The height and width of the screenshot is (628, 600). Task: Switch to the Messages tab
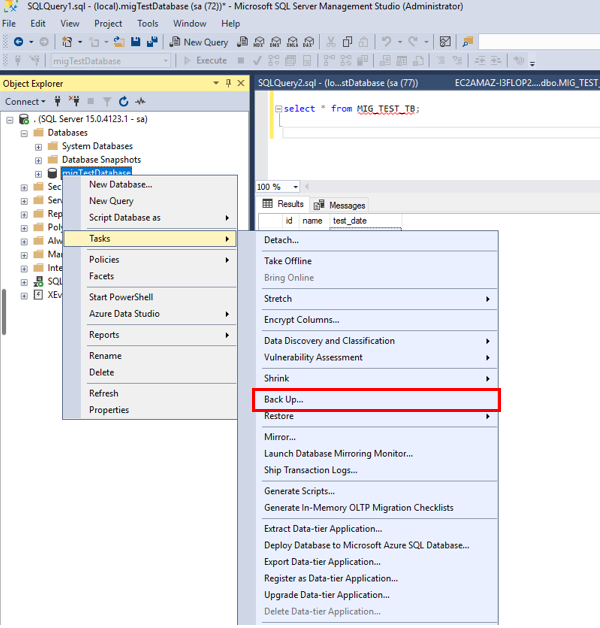coord(339,205)
